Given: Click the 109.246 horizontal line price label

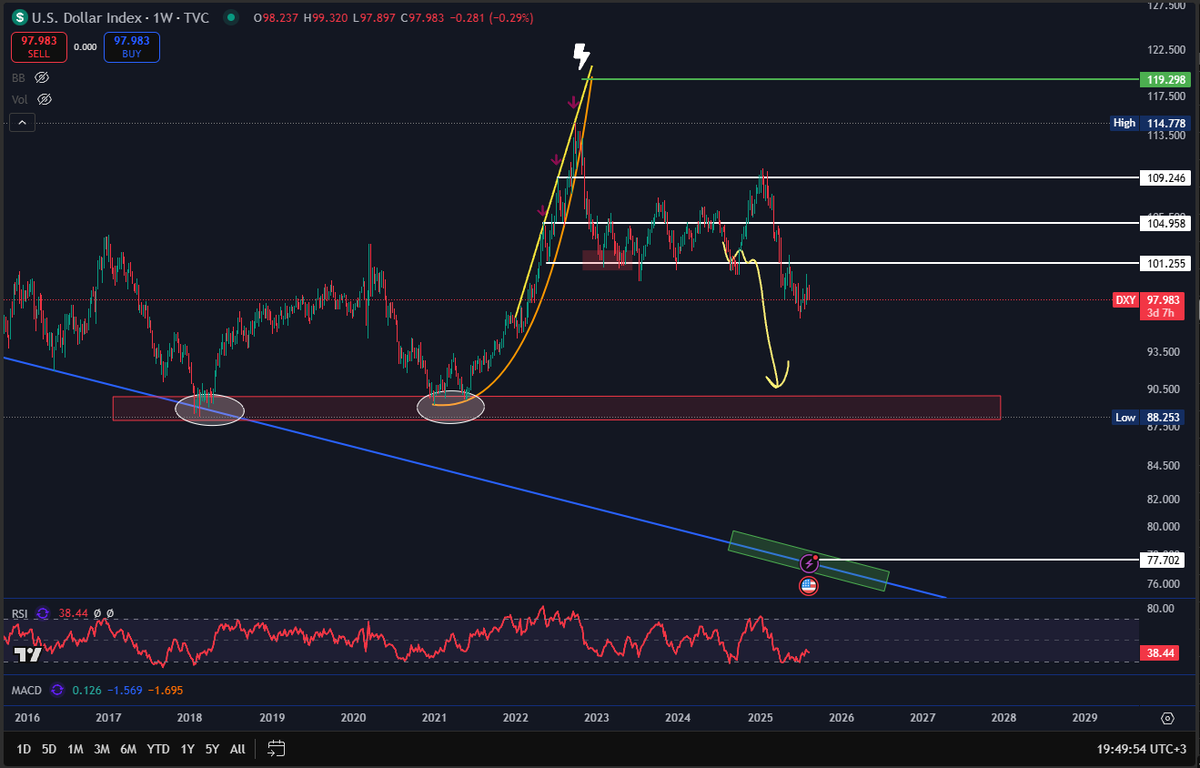Looking at the screenshot, I should pos(1163,178).
